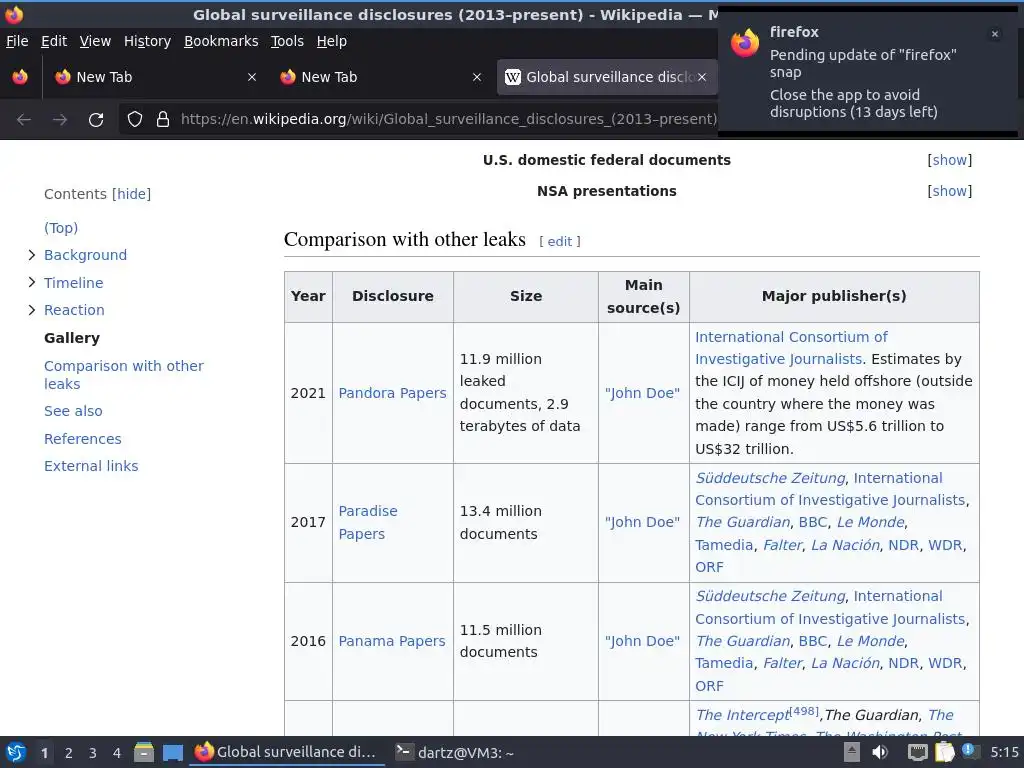The width and height of the screenshot is (1024, 768).
Task: Go to Gallery in Contents
Action: (x=72, y=338)
